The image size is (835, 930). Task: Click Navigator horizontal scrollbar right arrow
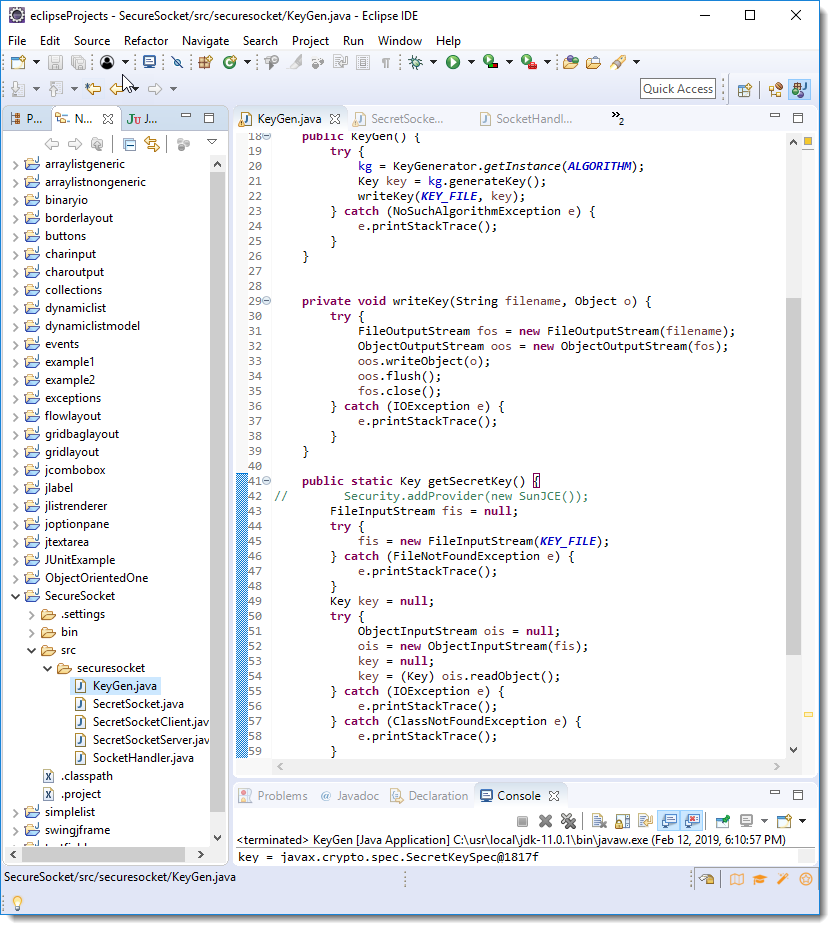(x=200, y=855)
